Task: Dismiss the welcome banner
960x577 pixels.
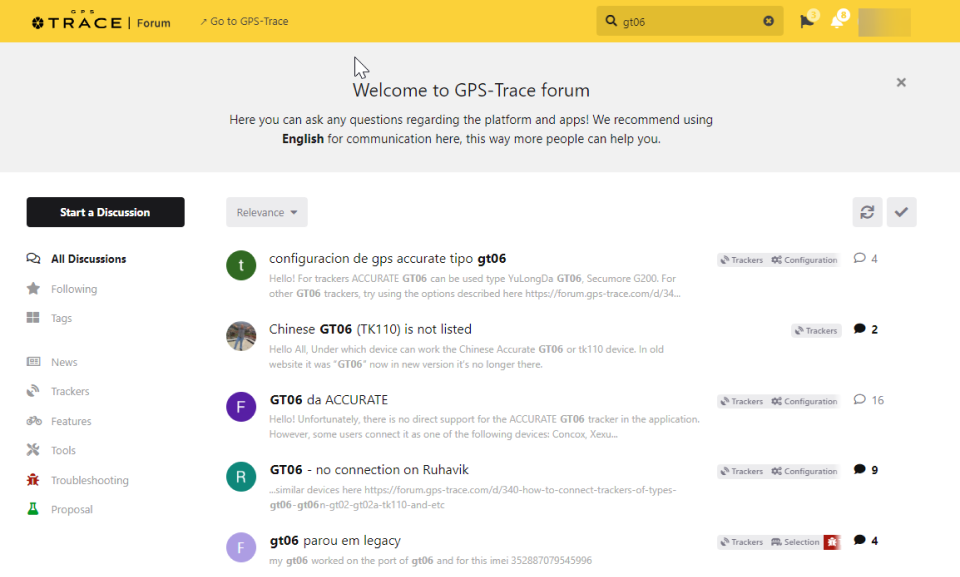Action: coord(901,82)
